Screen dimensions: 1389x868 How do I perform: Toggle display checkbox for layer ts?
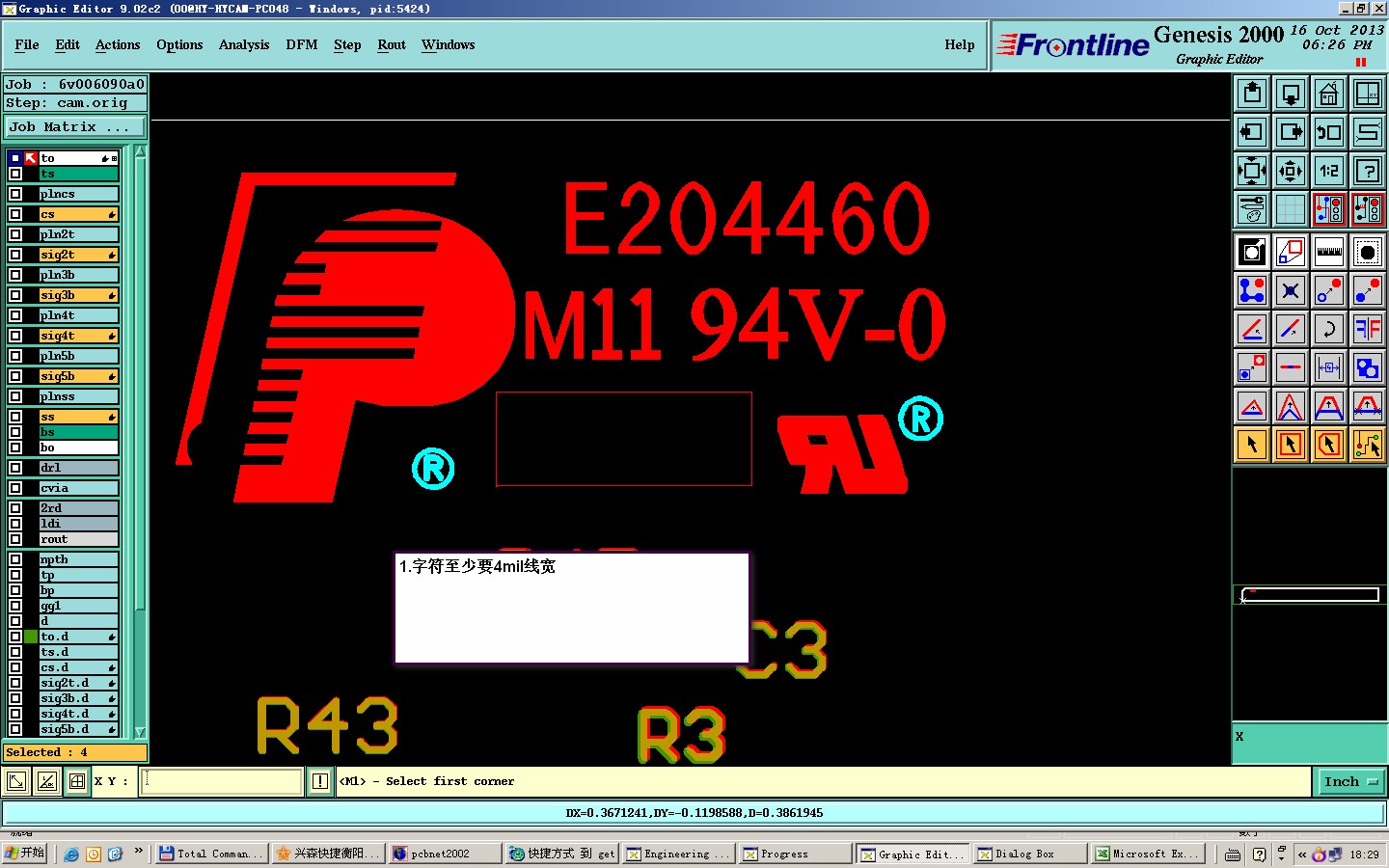15,174
